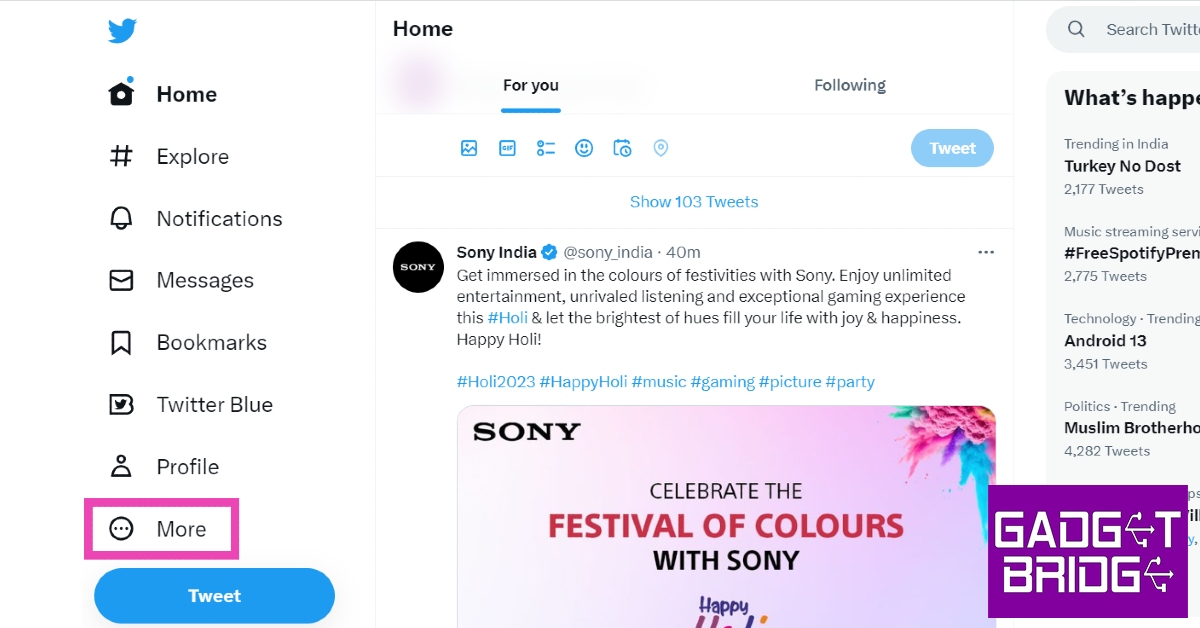Add location using the pin icon
Viewport: 1200px width, 628px height.
660,148
